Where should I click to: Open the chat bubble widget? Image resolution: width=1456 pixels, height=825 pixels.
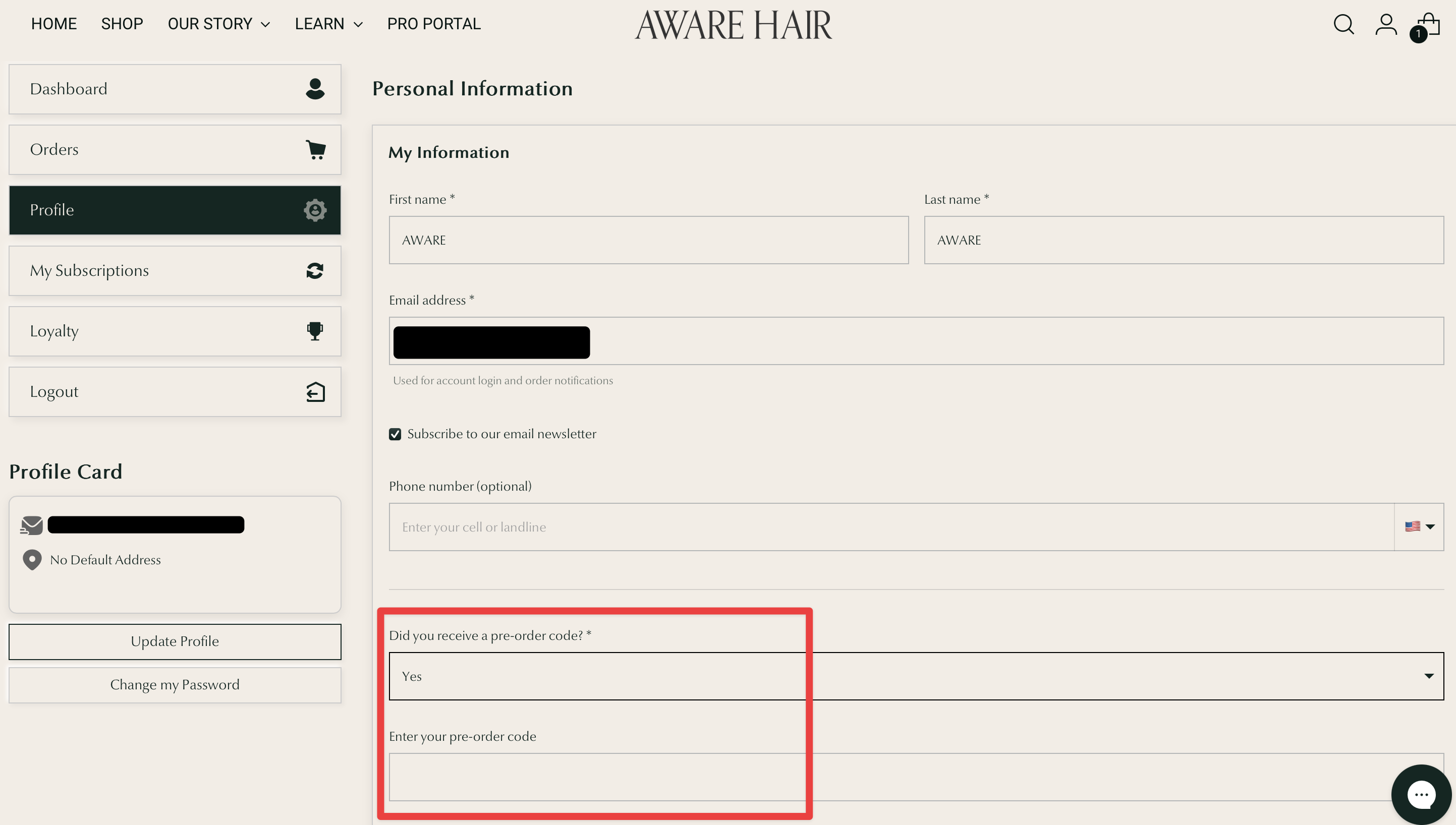1420,794
